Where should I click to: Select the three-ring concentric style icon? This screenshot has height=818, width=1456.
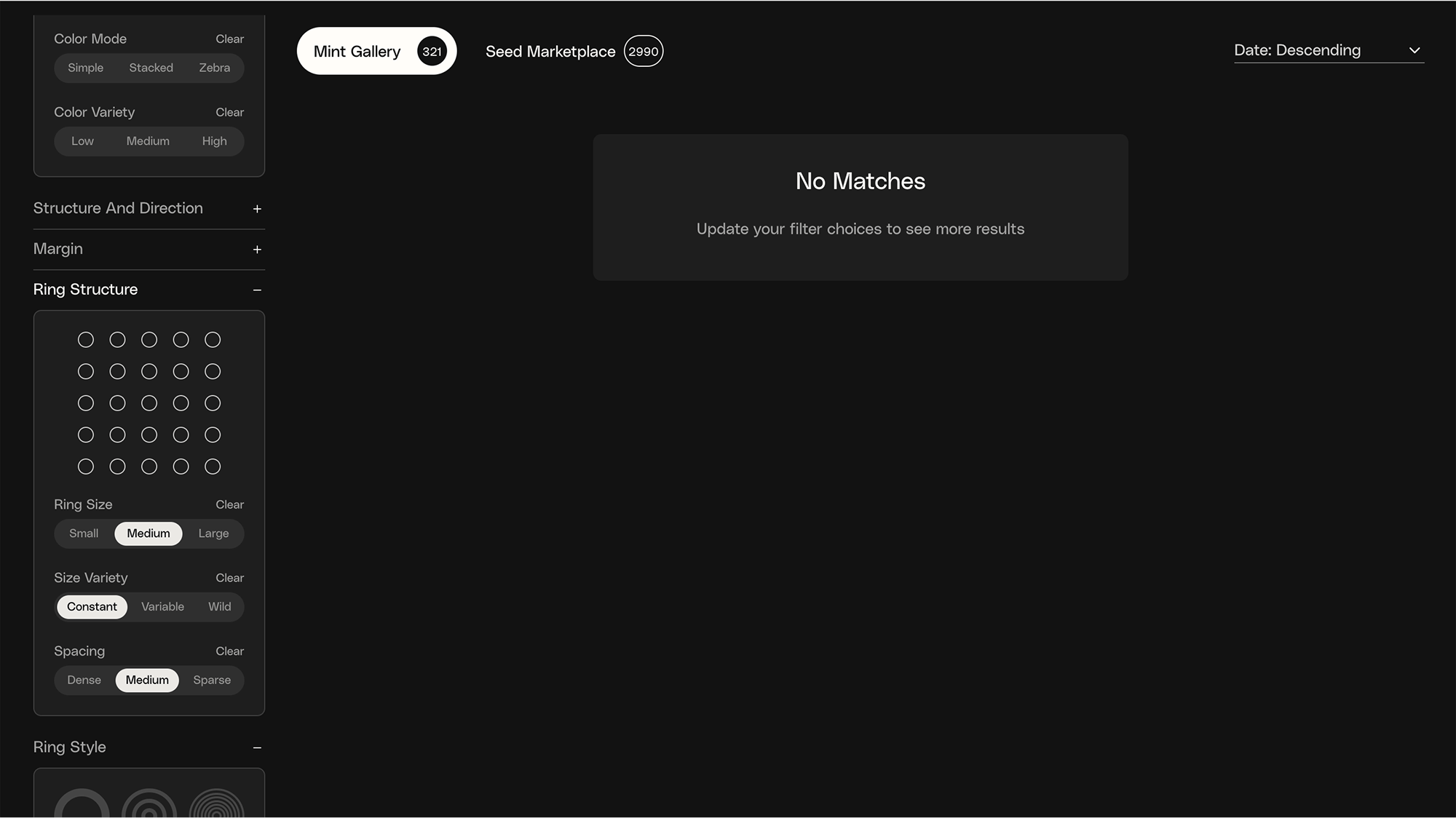[149, 806]
